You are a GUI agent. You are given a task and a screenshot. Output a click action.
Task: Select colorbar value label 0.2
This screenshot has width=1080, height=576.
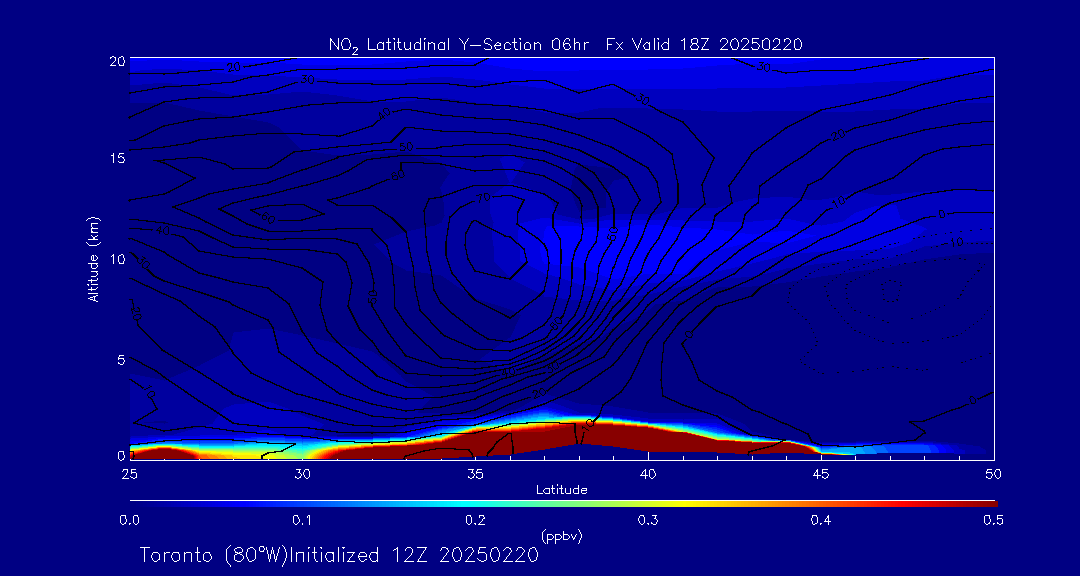coord(475,521)
